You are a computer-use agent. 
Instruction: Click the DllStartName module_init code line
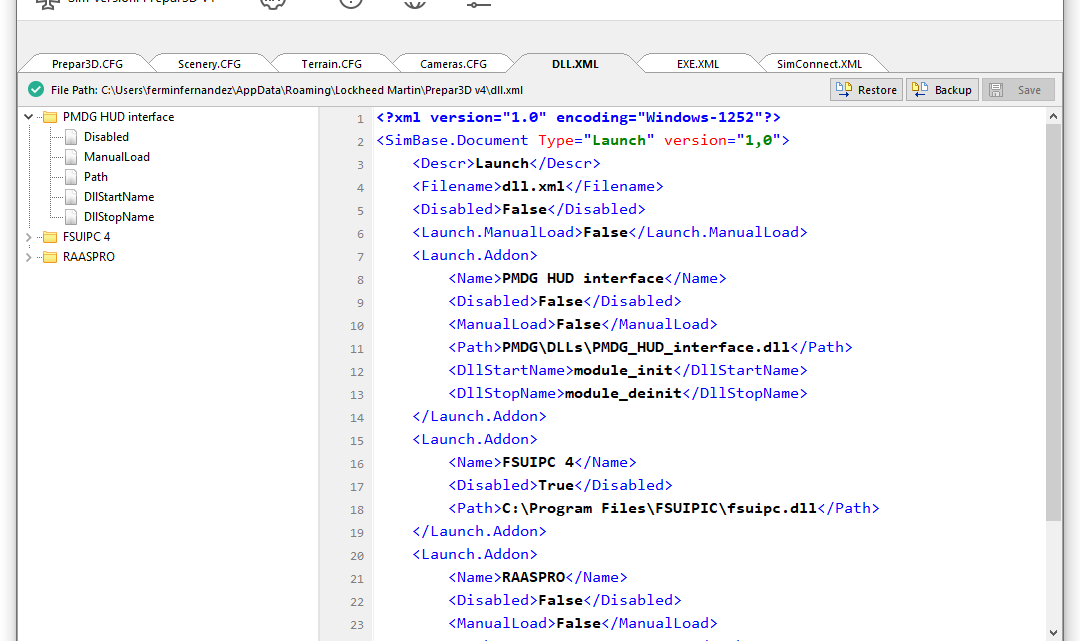(627, 370)
